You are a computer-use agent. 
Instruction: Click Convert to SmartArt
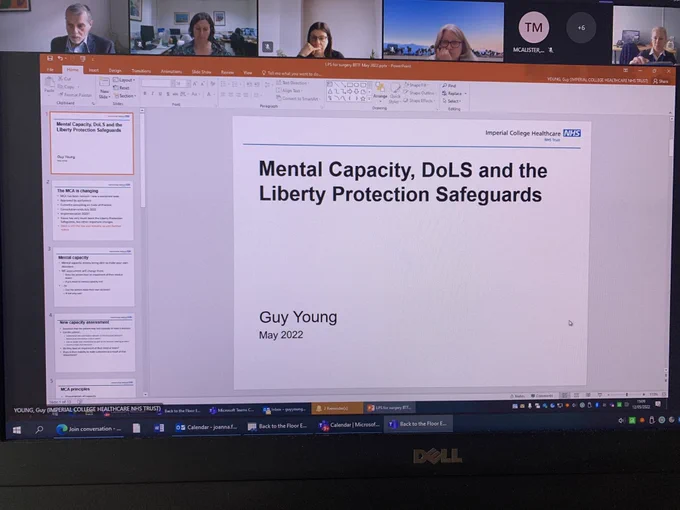coord(298,98)
